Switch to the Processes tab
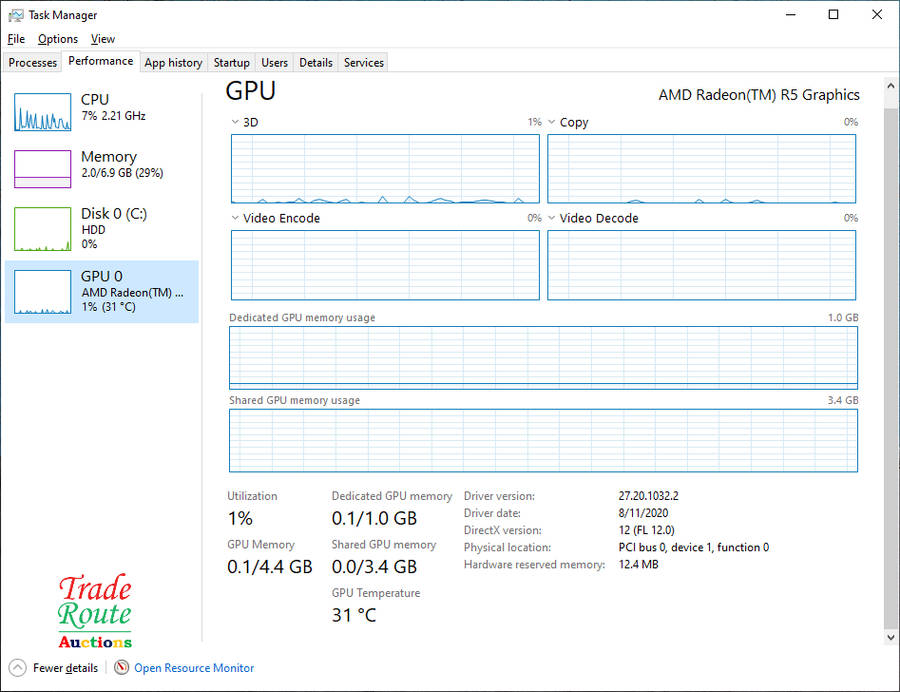 tap(32, 62)
